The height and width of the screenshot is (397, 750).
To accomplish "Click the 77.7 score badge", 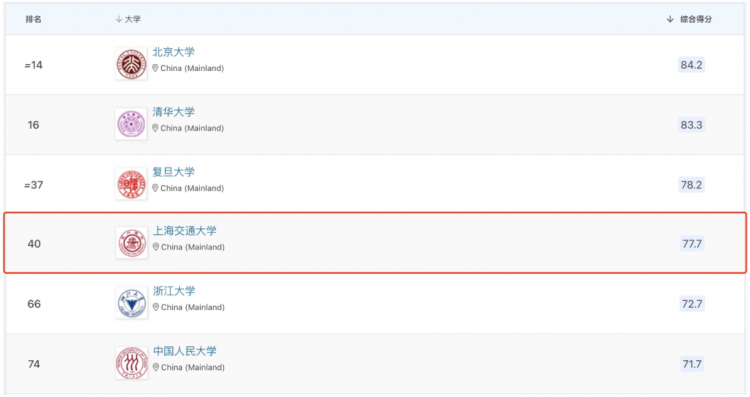I will click(x=692, y=244).
